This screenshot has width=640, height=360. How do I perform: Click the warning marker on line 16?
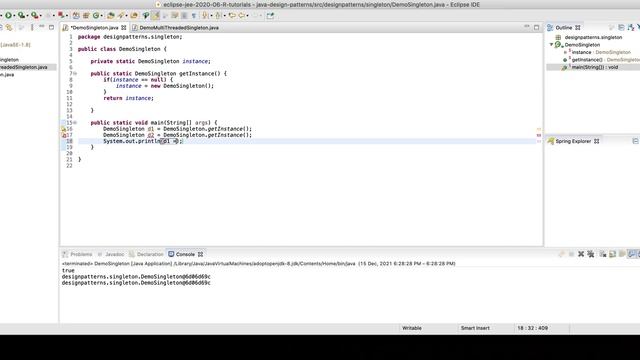63,129
